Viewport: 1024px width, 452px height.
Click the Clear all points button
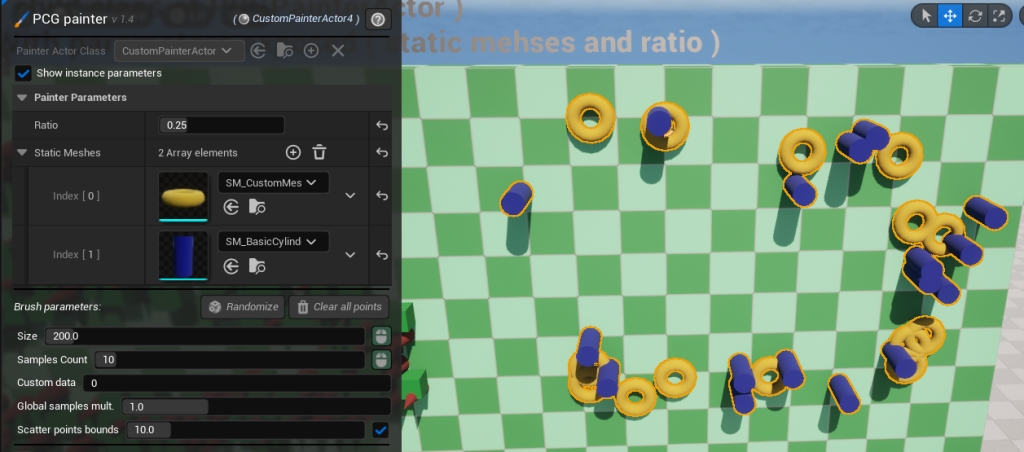[339, 307]
